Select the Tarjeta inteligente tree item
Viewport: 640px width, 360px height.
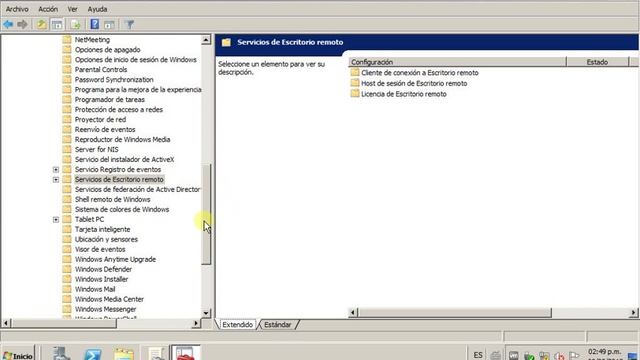pos(102,229)
